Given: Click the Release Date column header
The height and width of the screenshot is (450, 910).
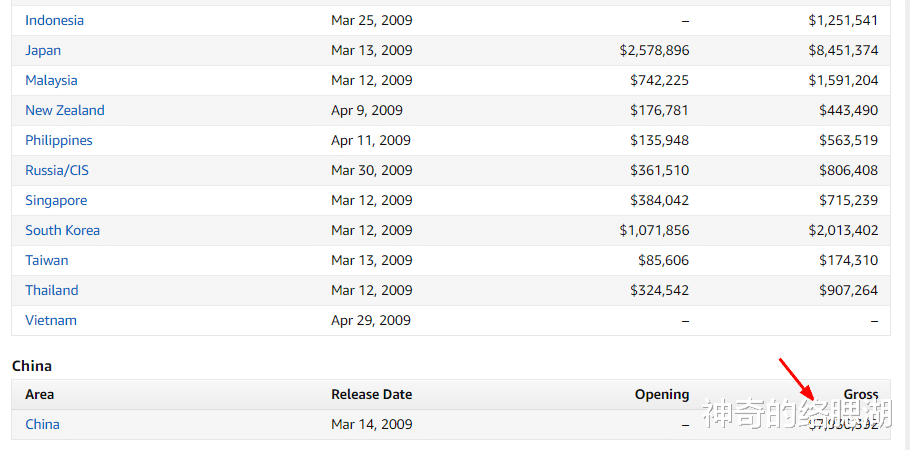Looking at the screenshot, I should tap(371, 394).
